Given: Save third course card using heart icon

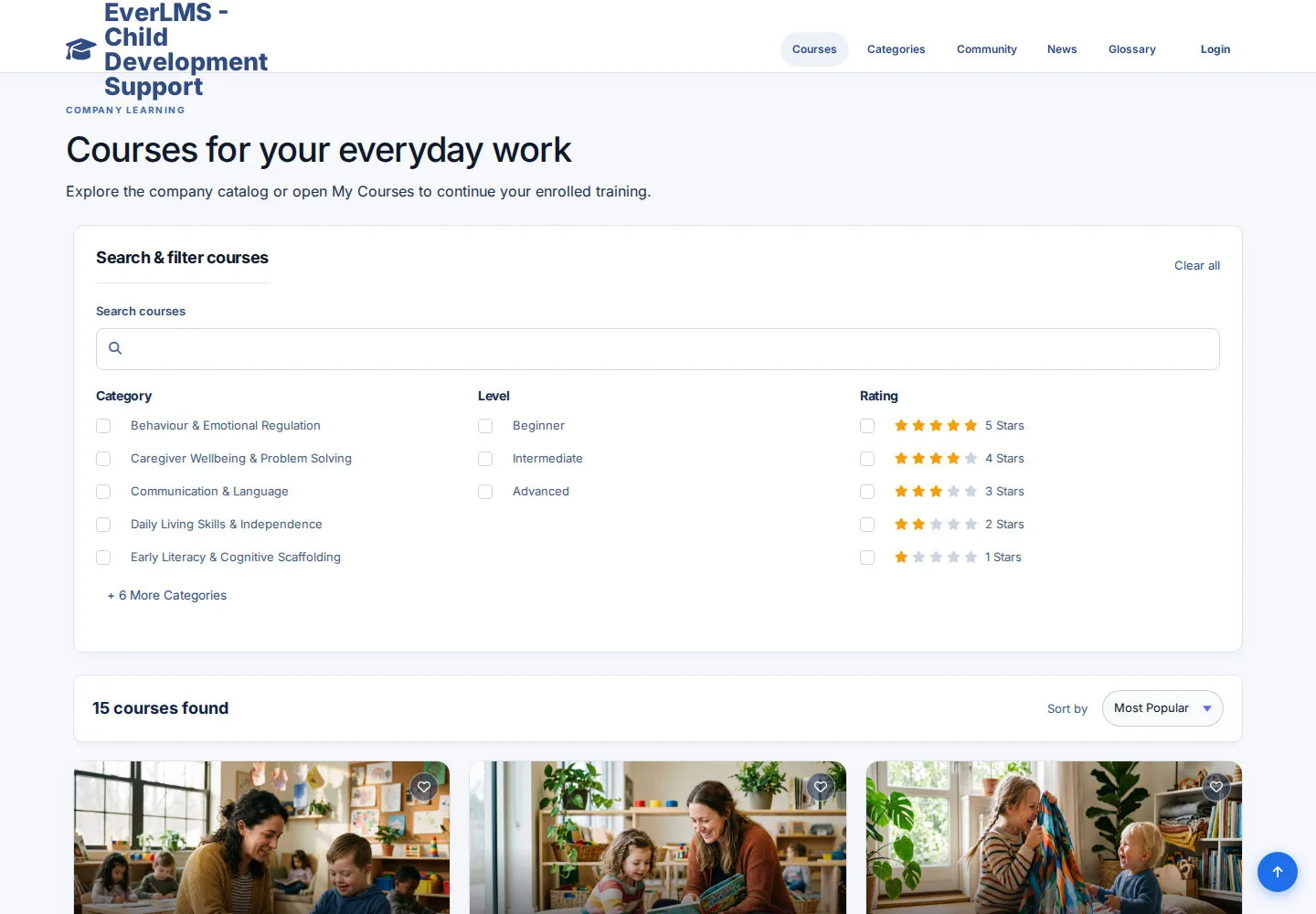Looking at the screenshot, I should tap(1216, 787).
